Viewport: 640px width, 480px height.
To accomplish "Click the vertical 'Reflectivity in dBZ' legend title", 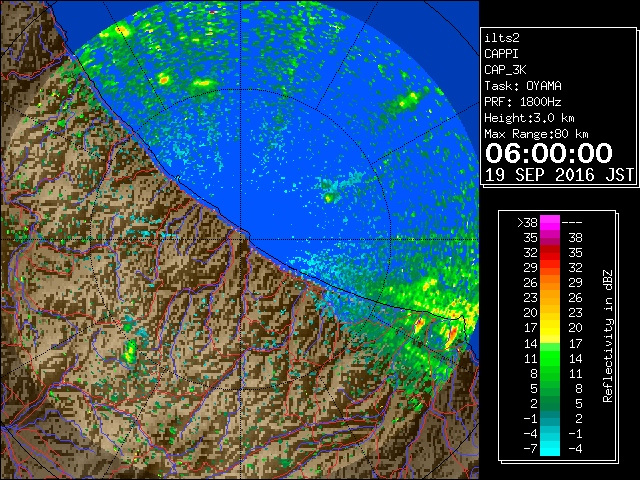I will click(x=608, y=336).
